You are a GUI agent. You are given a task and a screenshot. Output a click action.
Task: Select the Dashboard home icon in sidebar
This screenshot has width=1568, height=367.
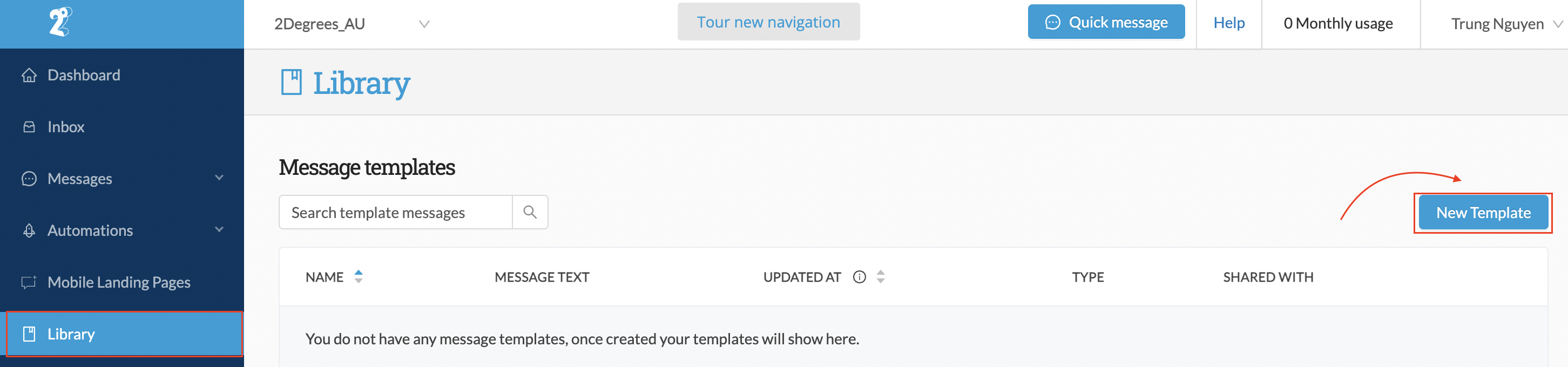pyautogui.click(x=29, y=74)
